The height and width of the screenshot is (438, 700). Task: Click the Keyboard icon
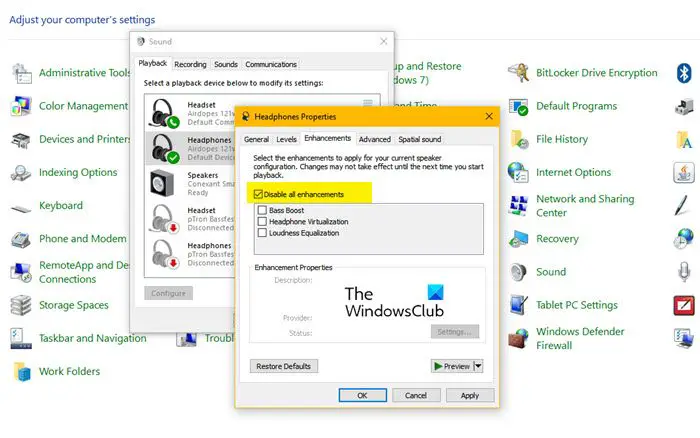tap(21, 208)
